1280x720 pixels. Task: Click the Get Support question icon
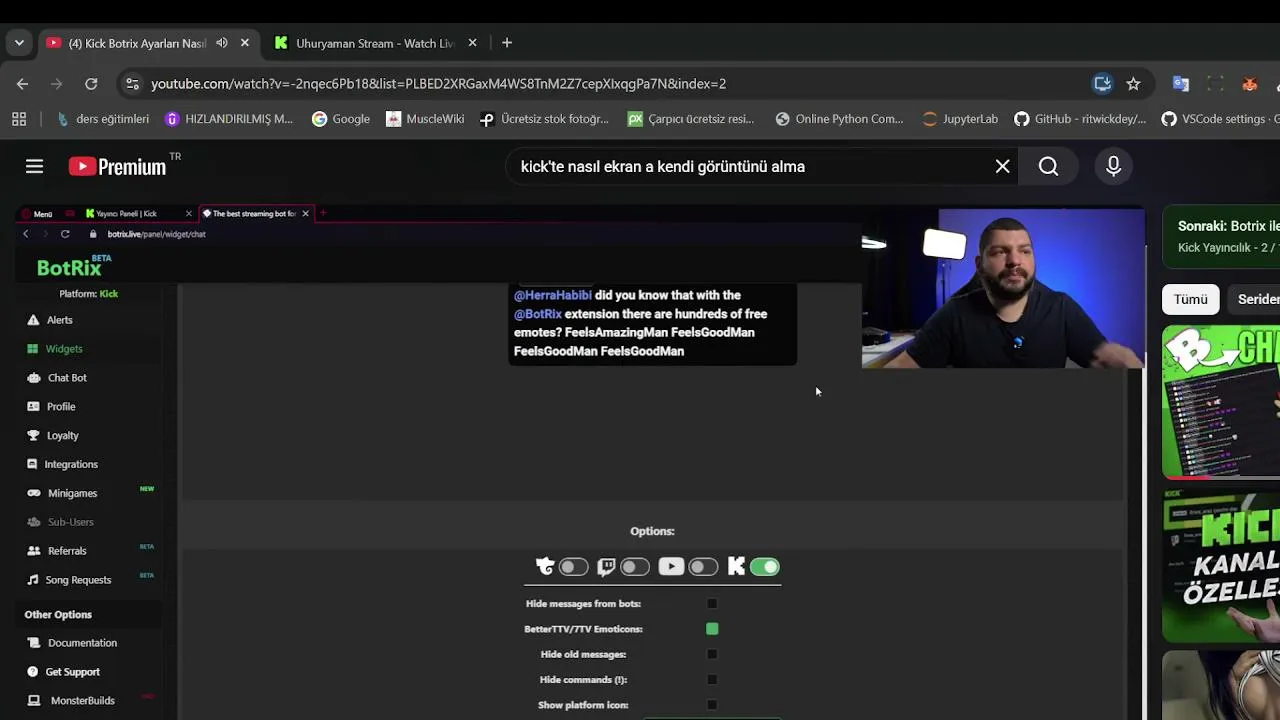click(x=34, y=672)
